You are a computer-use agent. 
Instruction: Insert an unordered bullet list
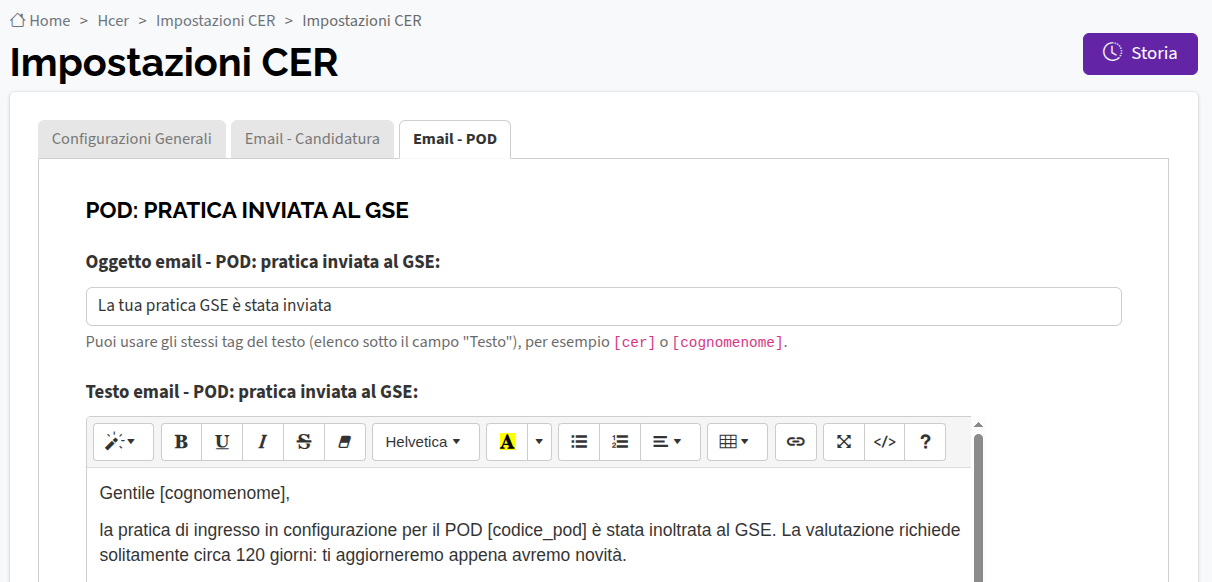[579, 441]
